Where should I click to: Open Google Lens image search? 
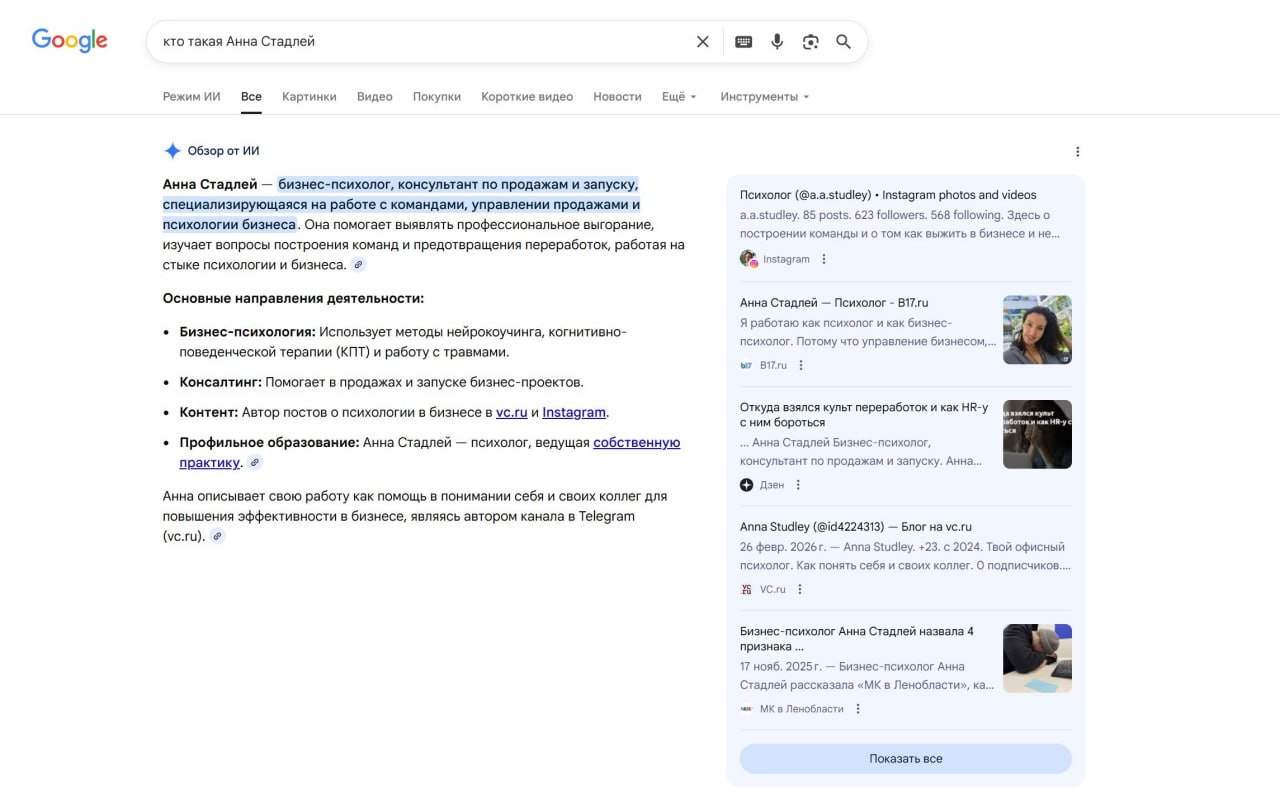tap(810, 42)
